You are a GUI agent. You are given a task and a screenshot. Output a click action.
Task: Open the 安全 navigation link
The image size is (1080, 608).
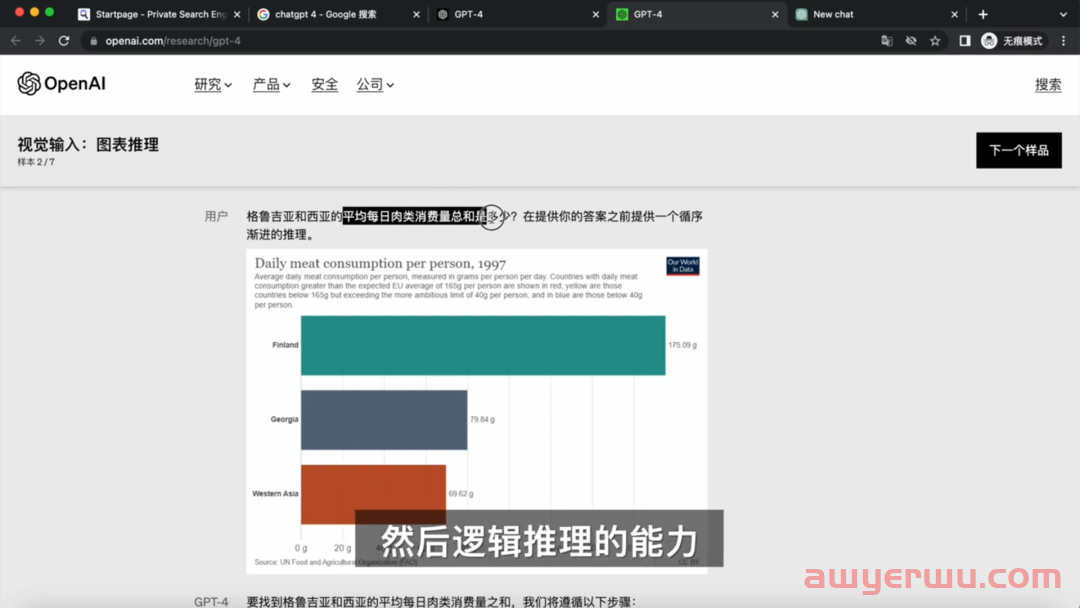(324, 85)
